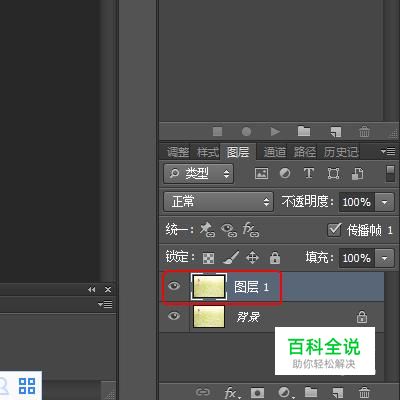Stop the action recording

(218, 132)
